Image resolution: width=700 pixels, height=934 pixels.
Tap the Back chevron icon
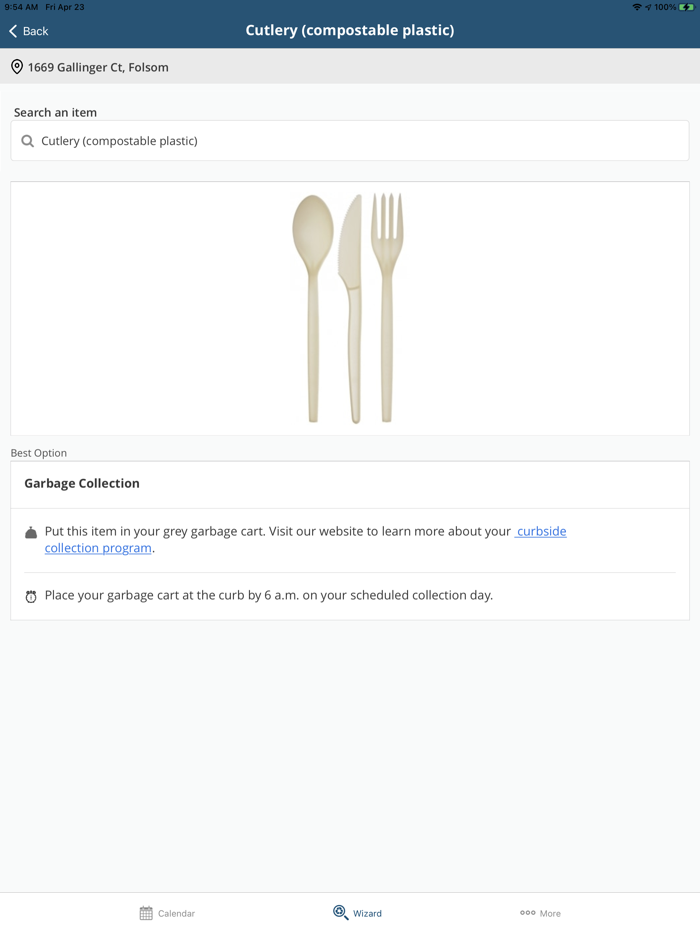click(13, 31)
